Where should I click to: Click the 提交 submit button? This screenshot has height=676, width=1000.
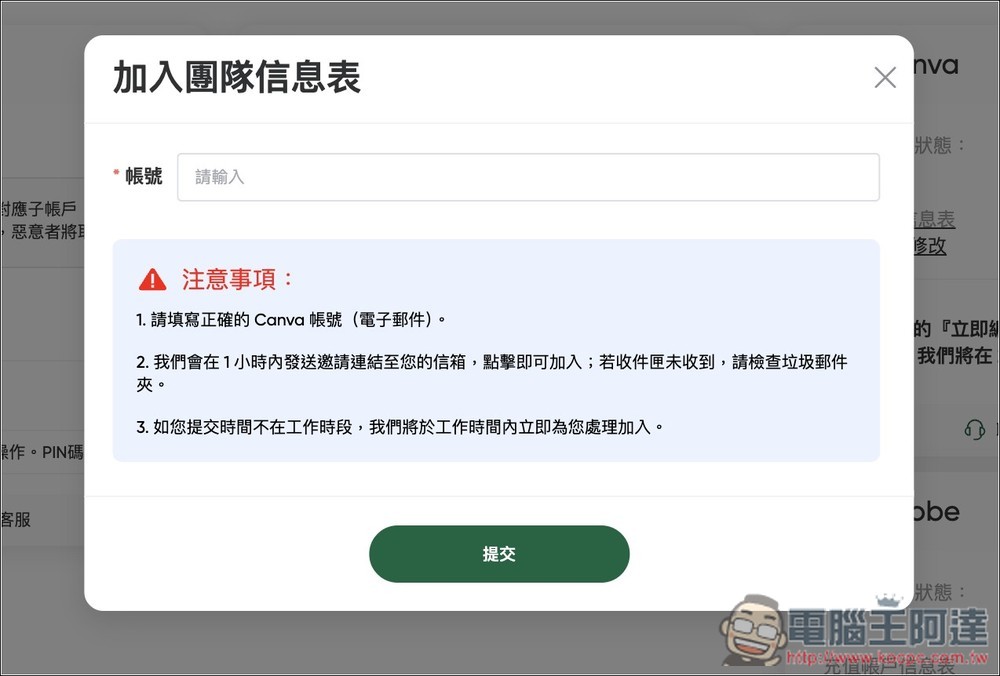pyautogui.click(x=499, y=554)
